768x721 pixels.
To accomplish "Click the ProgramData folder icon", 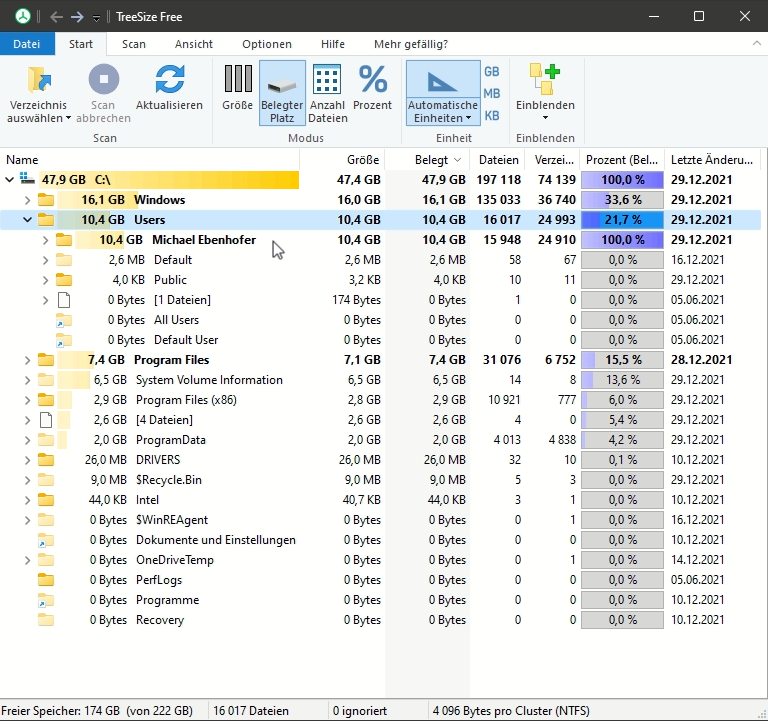I will (x=46, y=440).
